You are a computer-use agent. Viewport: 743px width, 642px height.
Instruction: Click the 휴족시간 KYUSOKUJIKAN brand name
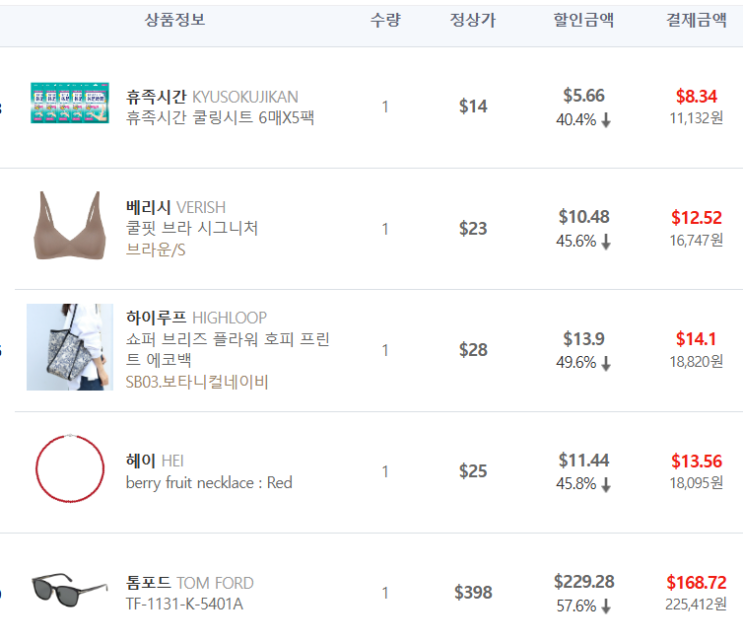click(212, 97)
